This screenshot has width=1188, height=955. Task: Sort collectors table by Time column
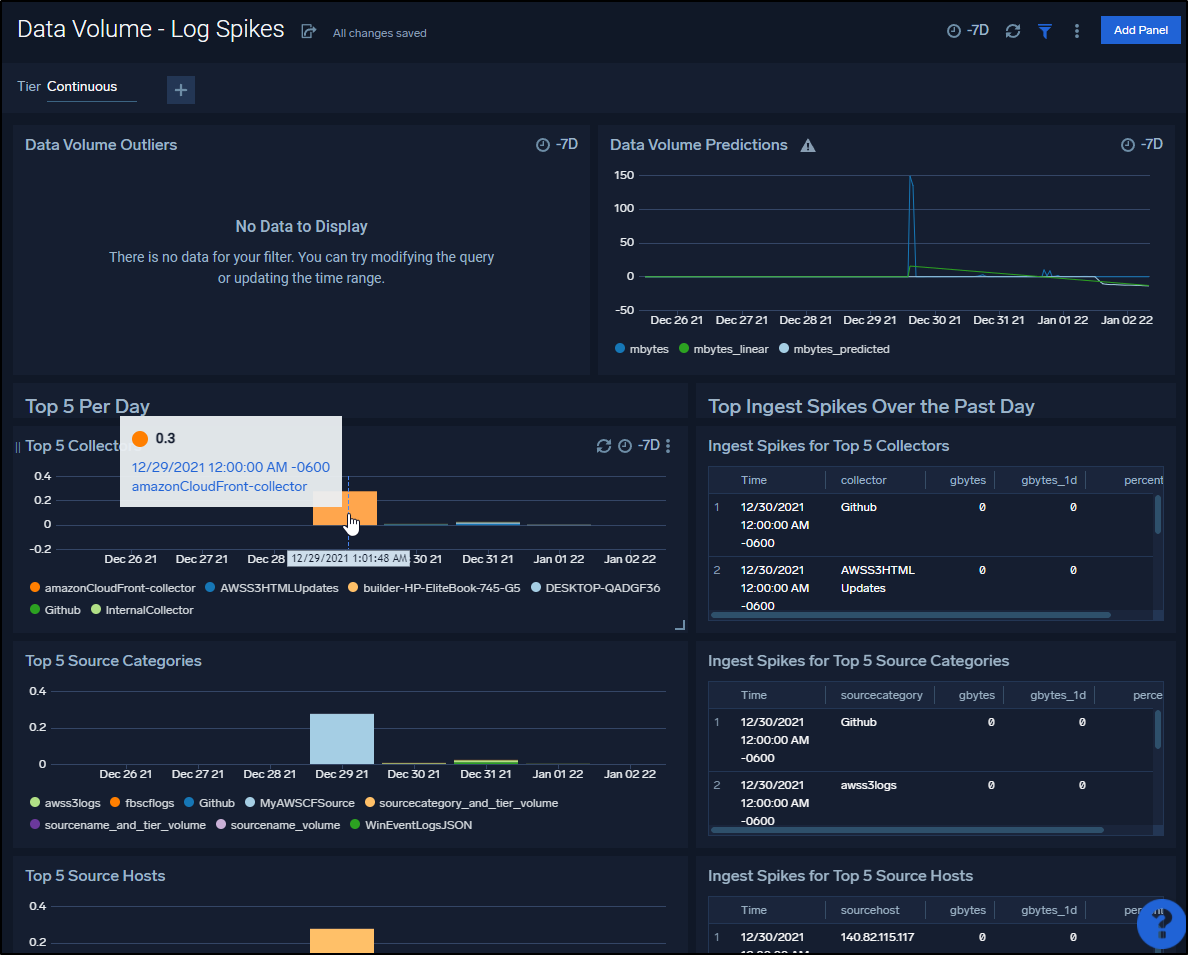754,481
